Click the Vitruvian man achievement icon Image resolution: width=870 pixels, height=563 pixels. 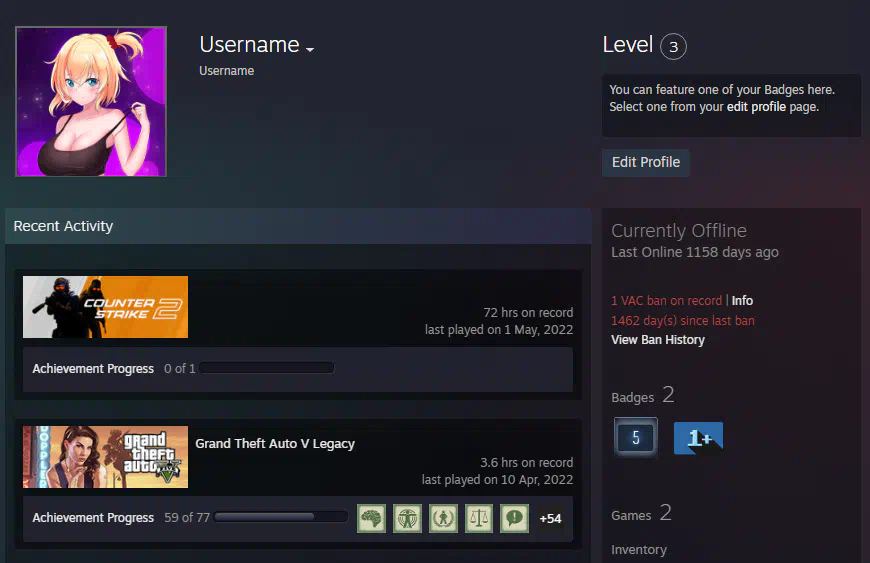pos(408,518)
